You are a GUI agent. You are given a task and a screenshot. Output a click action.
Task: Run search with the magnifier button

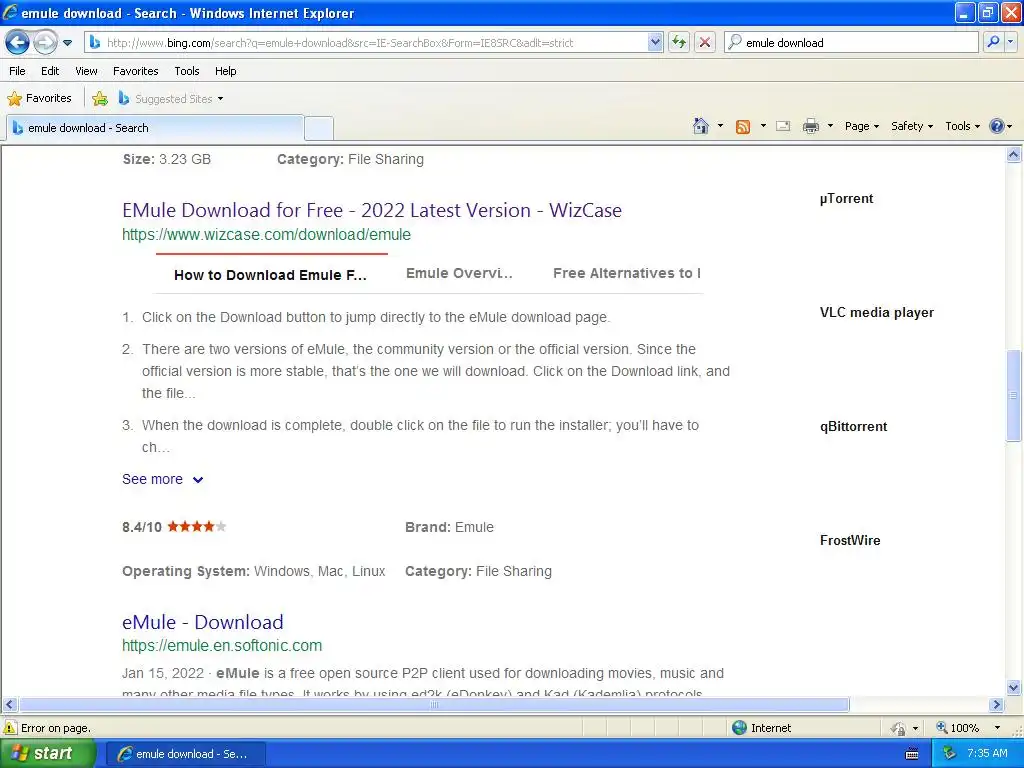coord(993,42)
